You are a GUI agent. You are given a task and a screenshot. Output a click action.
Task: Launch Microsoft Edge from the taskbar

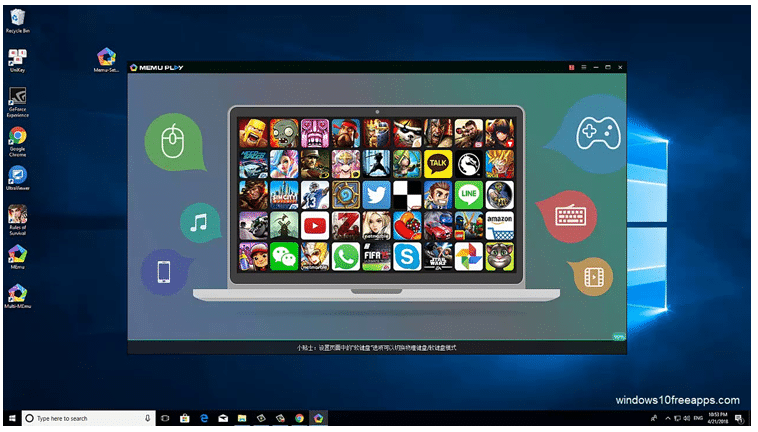click(204, 418)
